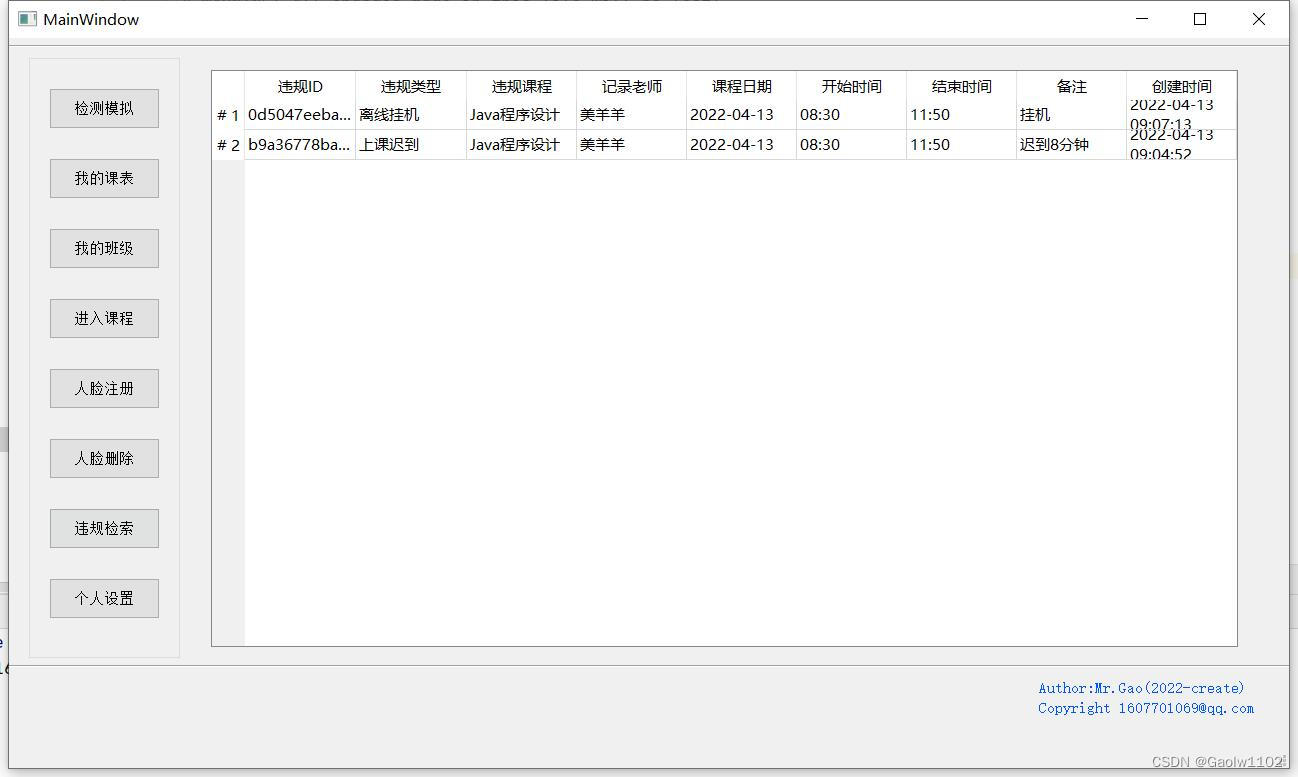1298x777 pixels.
Task: Click the 记录老师 column header
Action: point(631,86)
